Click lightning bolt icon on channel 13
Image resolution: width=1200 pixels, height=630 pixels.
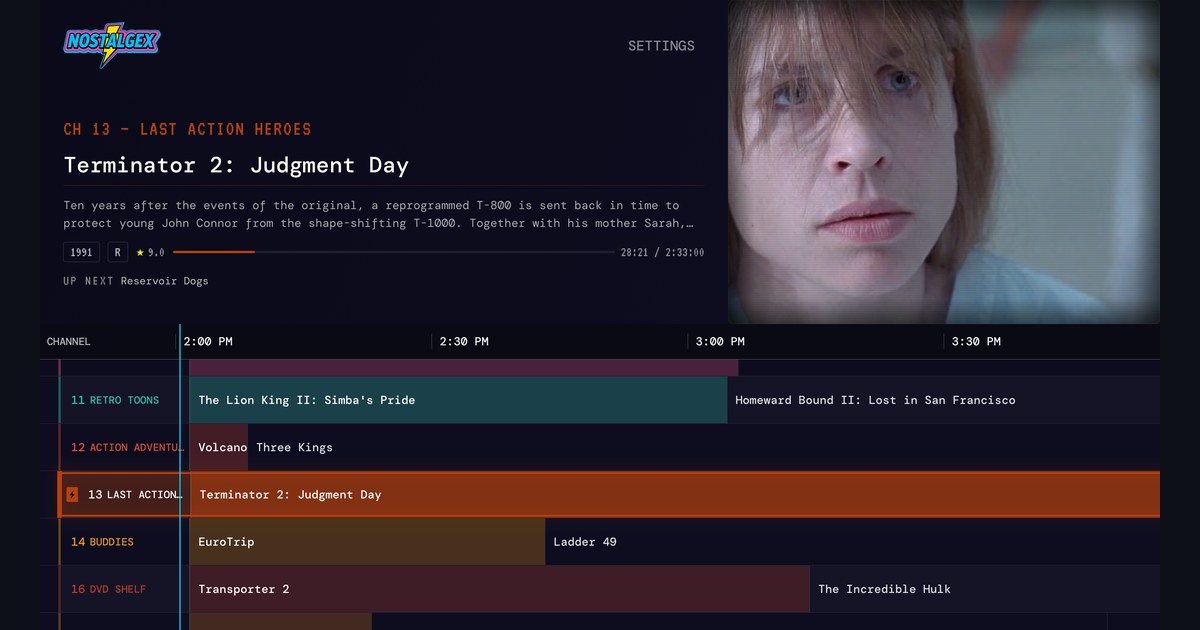click(72, 494)
